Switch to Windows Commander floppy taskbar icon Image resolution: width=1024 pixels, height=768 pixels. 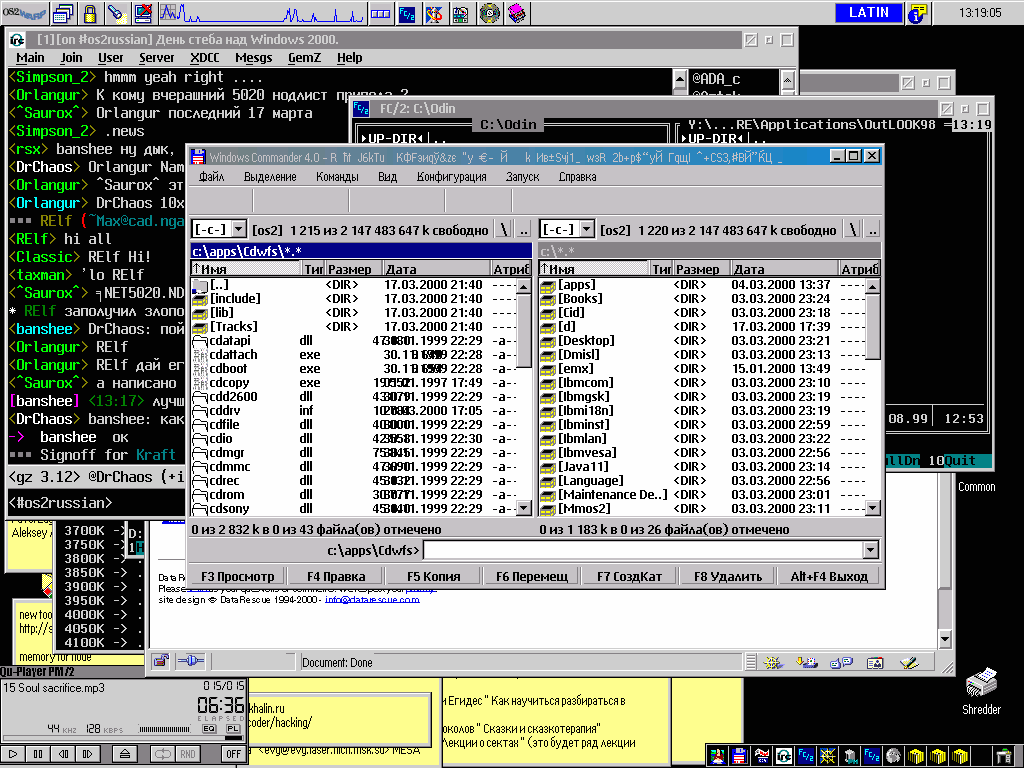click(x=739, y=756)
